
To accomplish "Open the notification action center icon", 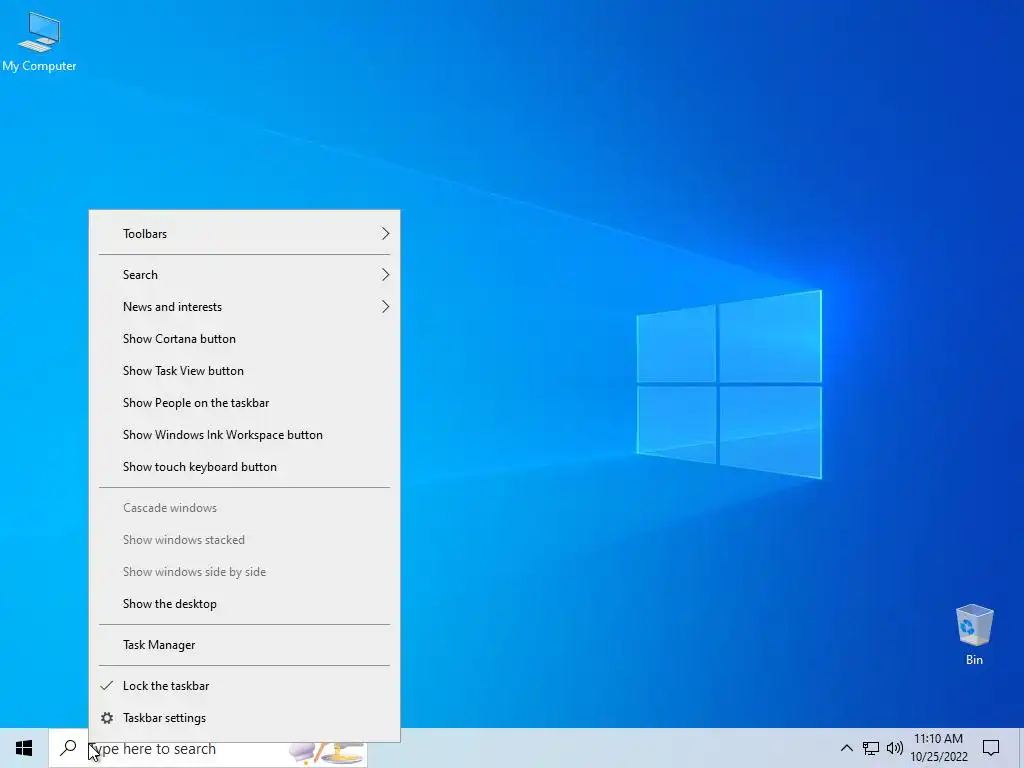I will [991, 748].
